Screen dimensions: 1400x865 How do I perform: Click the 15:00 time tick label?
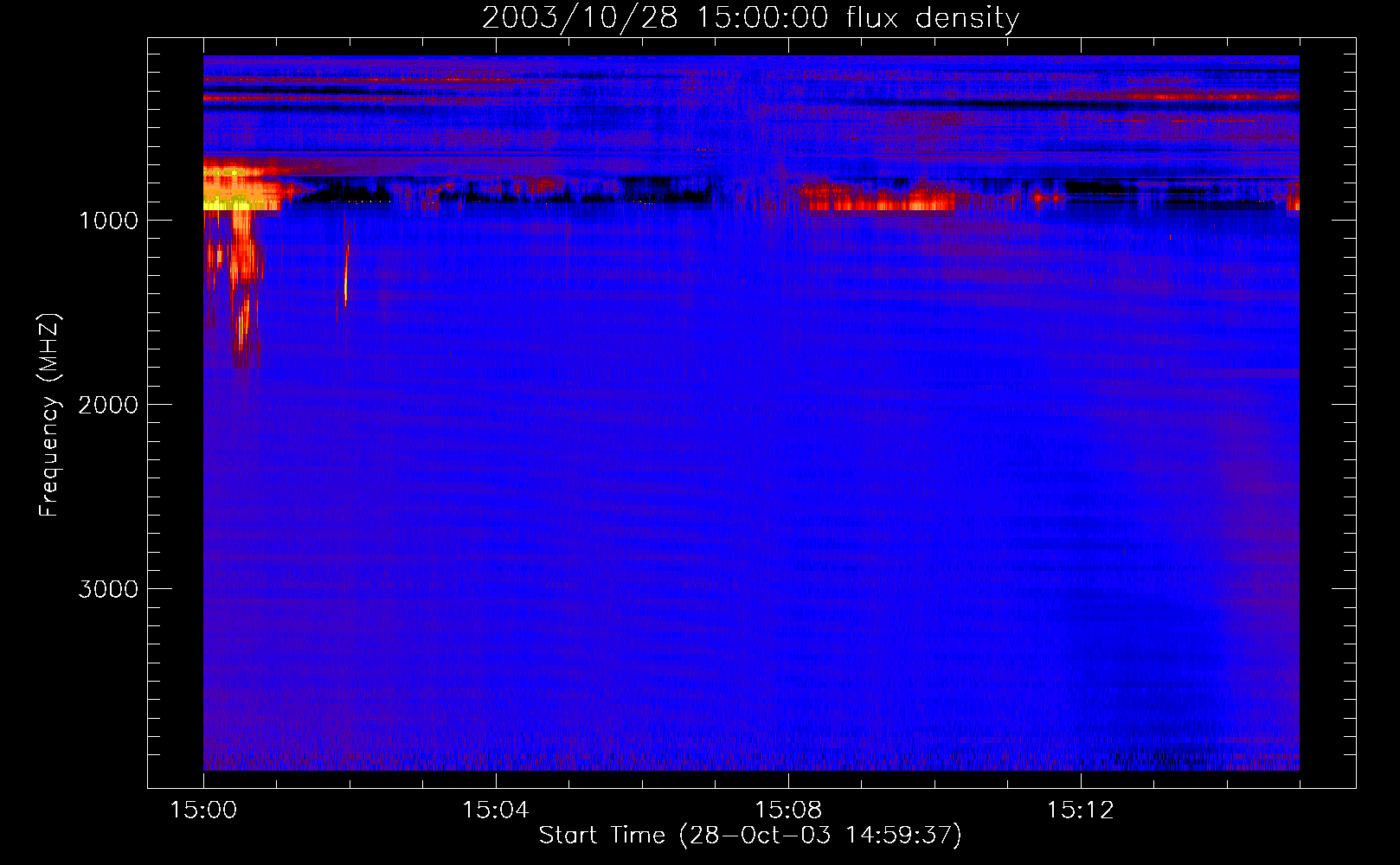[x=203, y=811]
